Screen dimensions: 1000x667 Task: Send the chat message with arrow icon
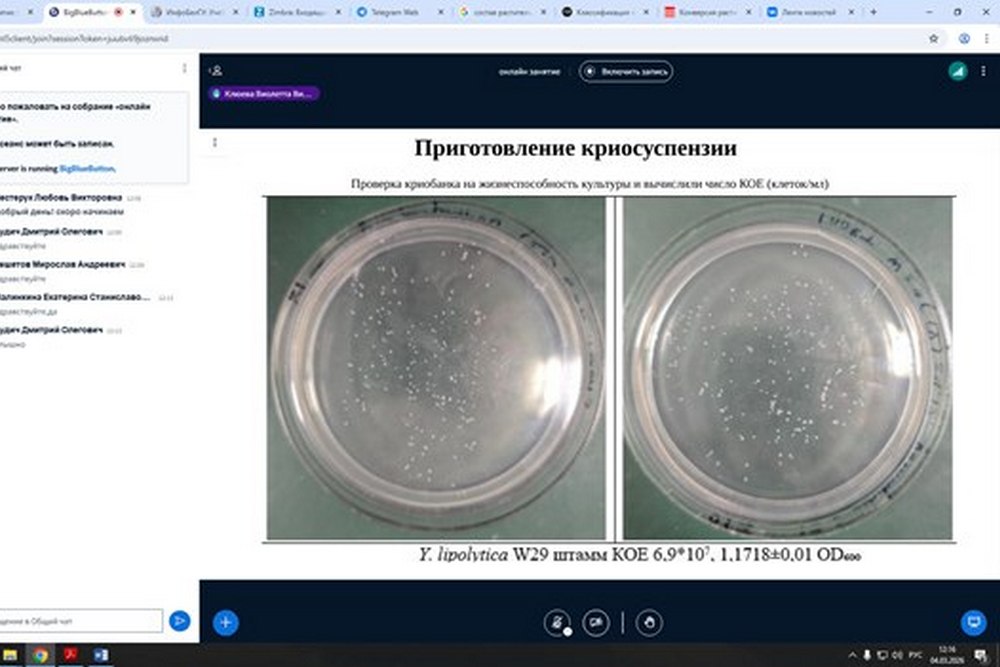[x=180, y=620]
